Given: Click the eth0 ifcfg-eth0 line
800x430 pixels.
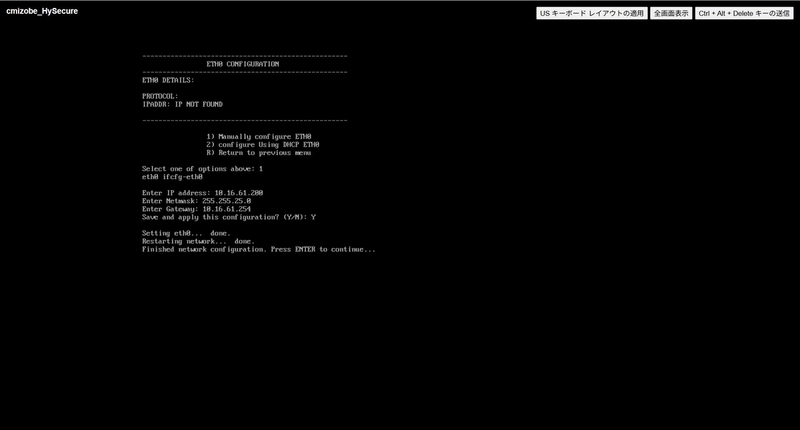Looking at the screenshot, I should [172, 177].
